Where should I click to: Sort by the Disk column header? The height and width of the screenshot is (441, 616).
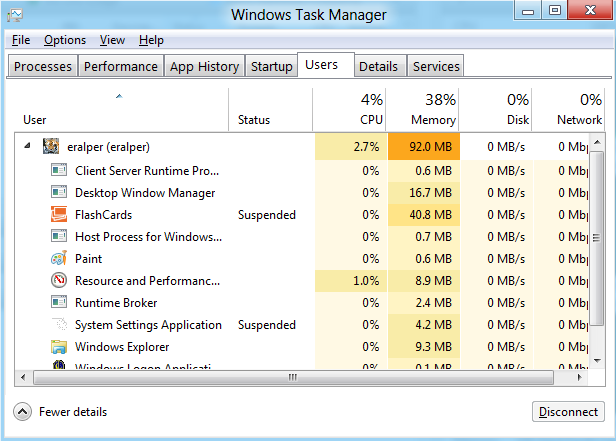point(495,110)
